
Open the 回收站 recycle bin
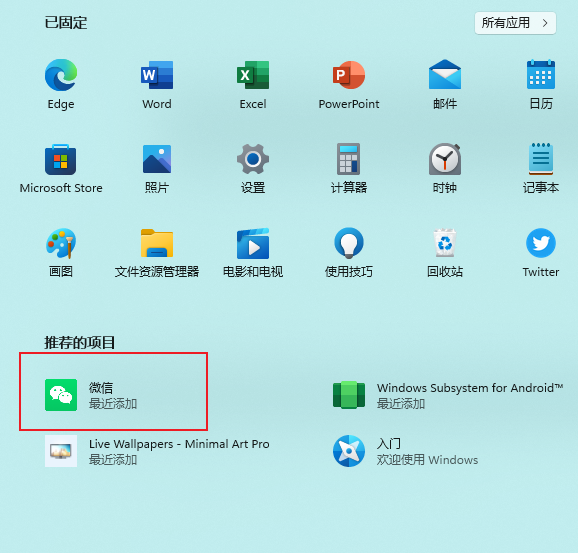[x=445, y=243]
